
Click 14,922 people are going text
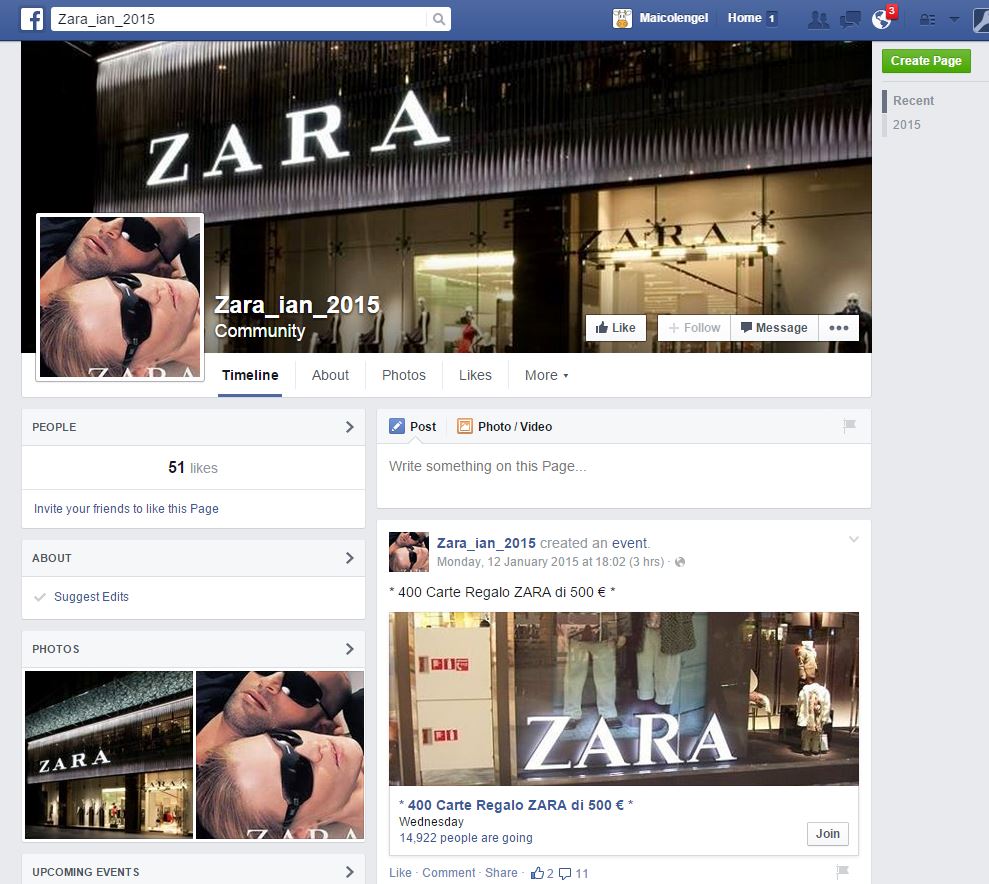tap(465, 838)
